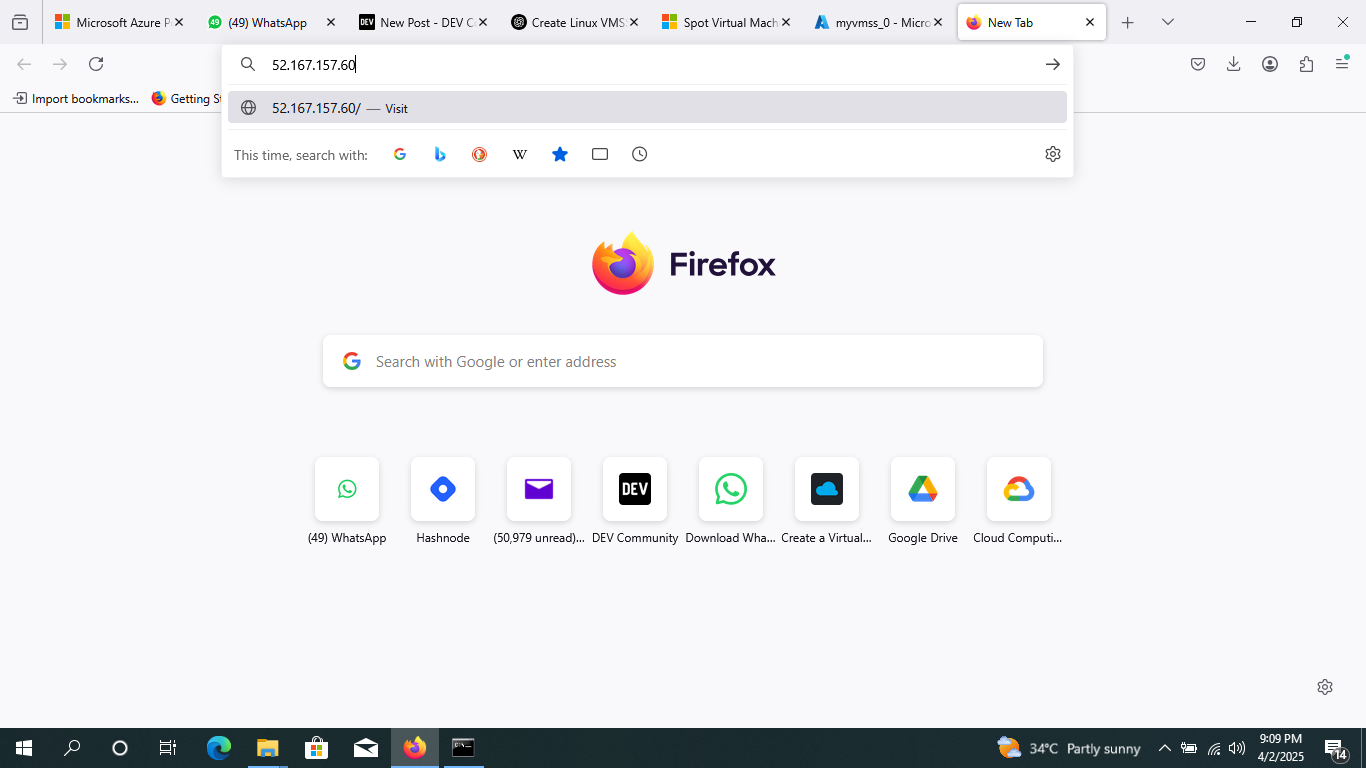Show hidden tray icons chevron

pos(1164,748)
